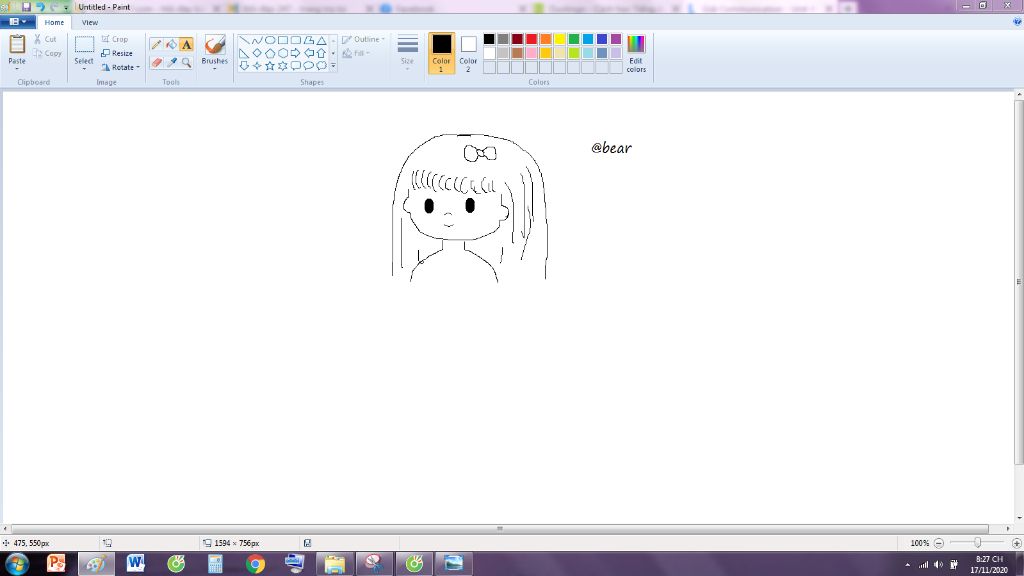This screenshot has width=1024, height=576.
Task: Activate the Text tool
Action: click(186, 45)
